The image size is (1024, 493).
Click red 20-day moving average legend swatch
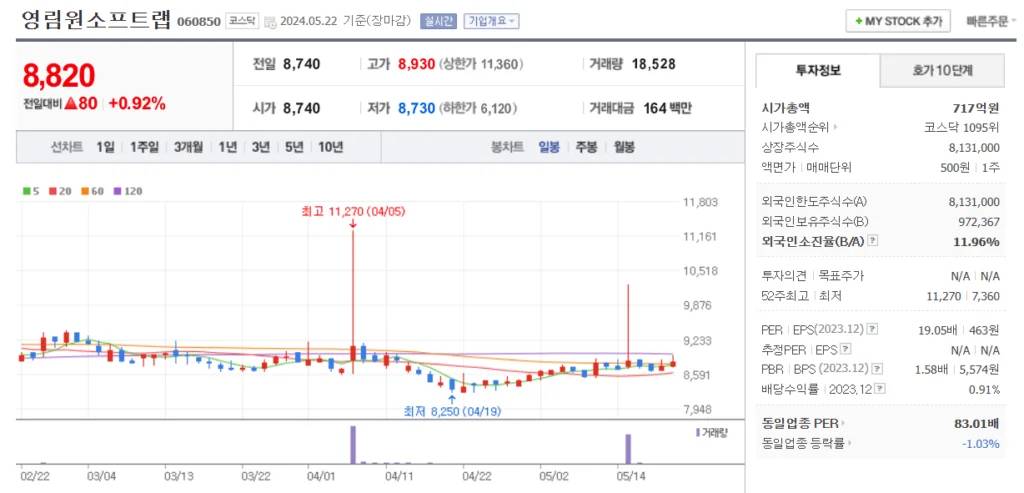(52, 191)
